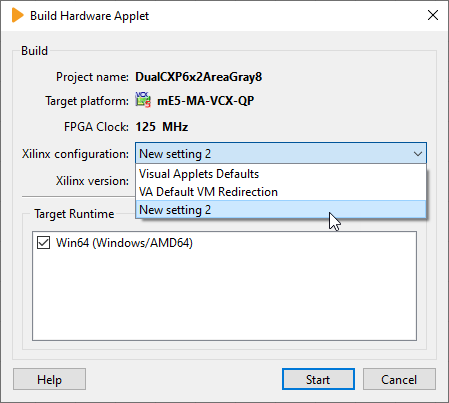Click the Xilinx version label
This screenshot has height=403, width=449.
92,181
